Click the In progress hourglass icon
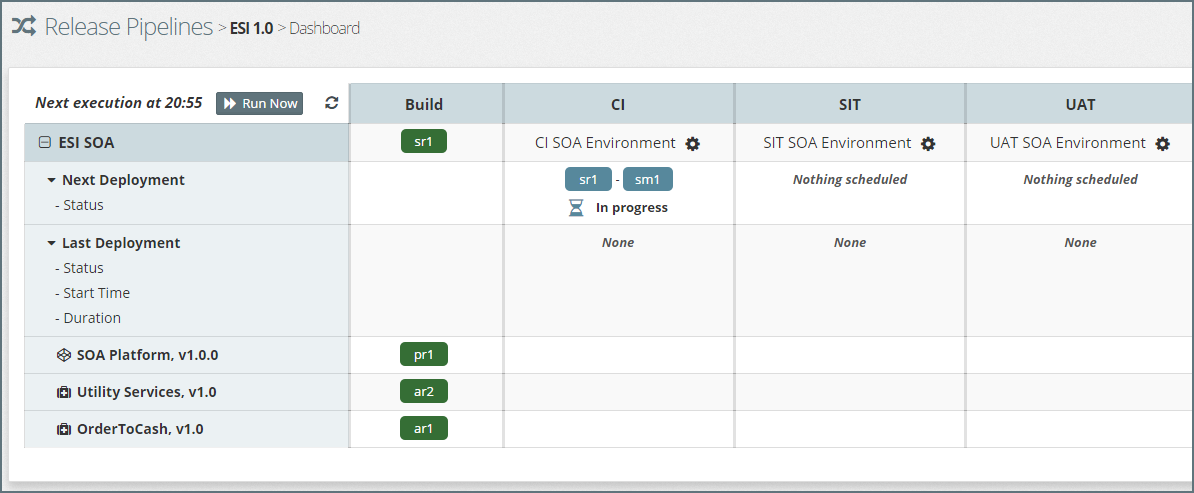 pos(576,208)
